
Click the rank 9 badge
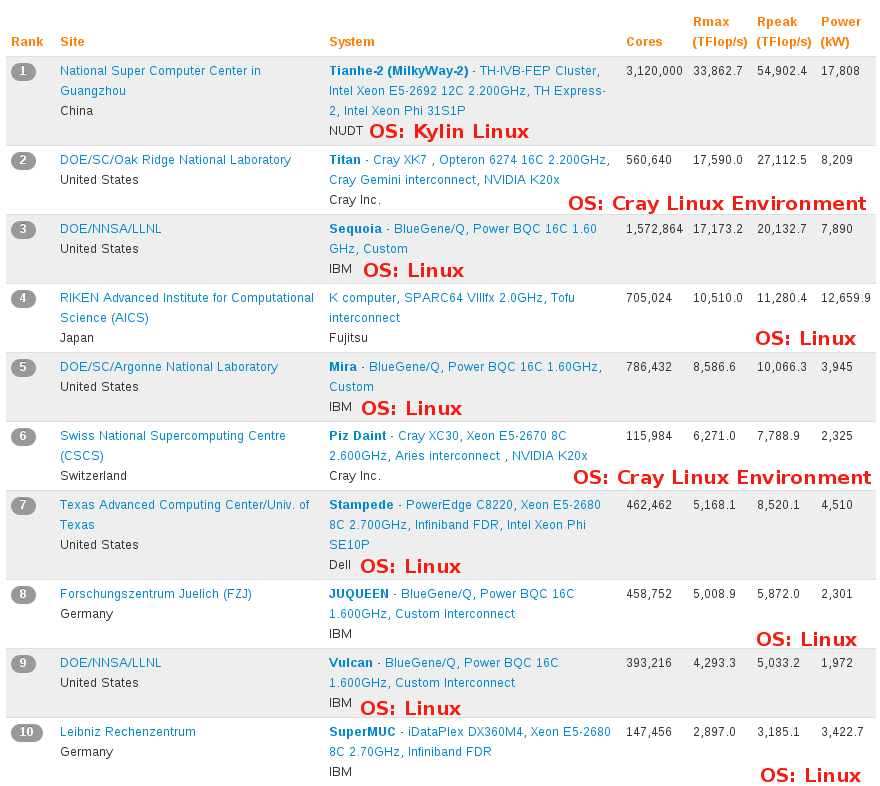pos(23,664)
